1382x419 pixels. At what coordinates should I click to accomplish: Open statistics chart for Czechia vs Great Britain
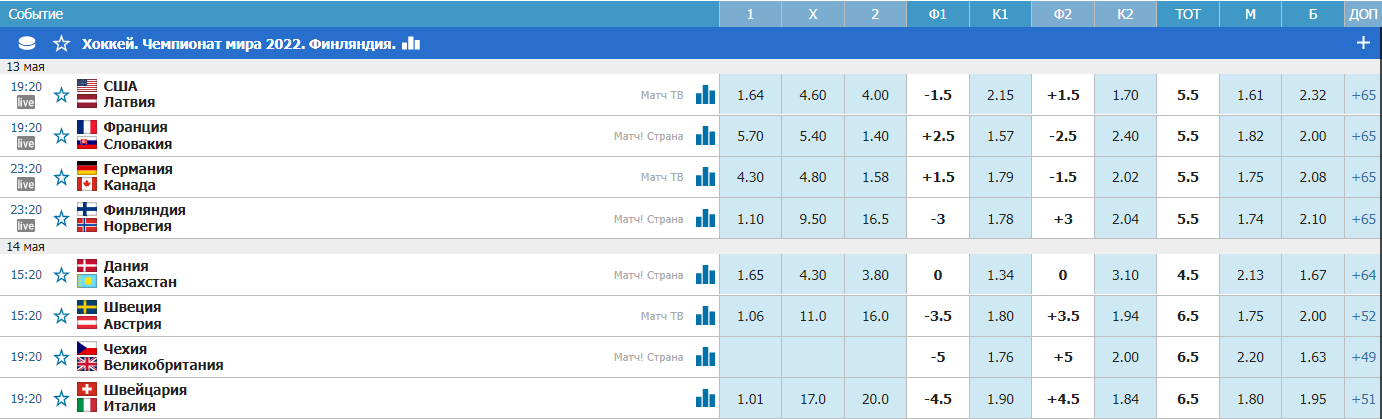pyautogui.click(x=706, y=357)
